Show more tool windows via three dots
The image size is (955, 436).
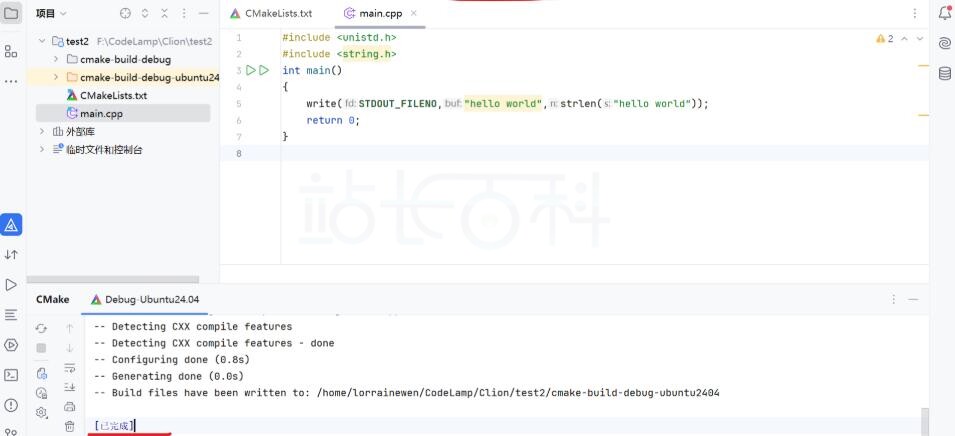pyautogui.click(x=11, y=81)
